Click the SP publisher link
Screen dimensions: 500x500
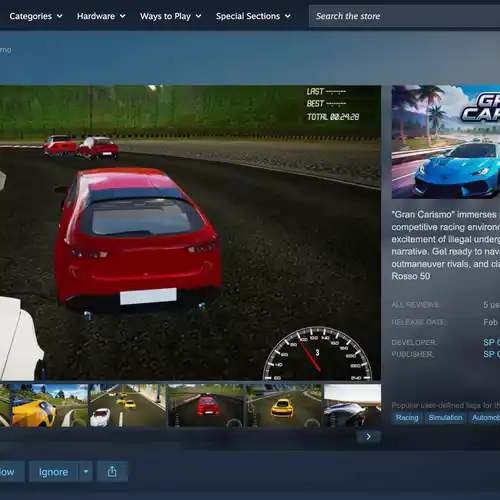[492, 354]
